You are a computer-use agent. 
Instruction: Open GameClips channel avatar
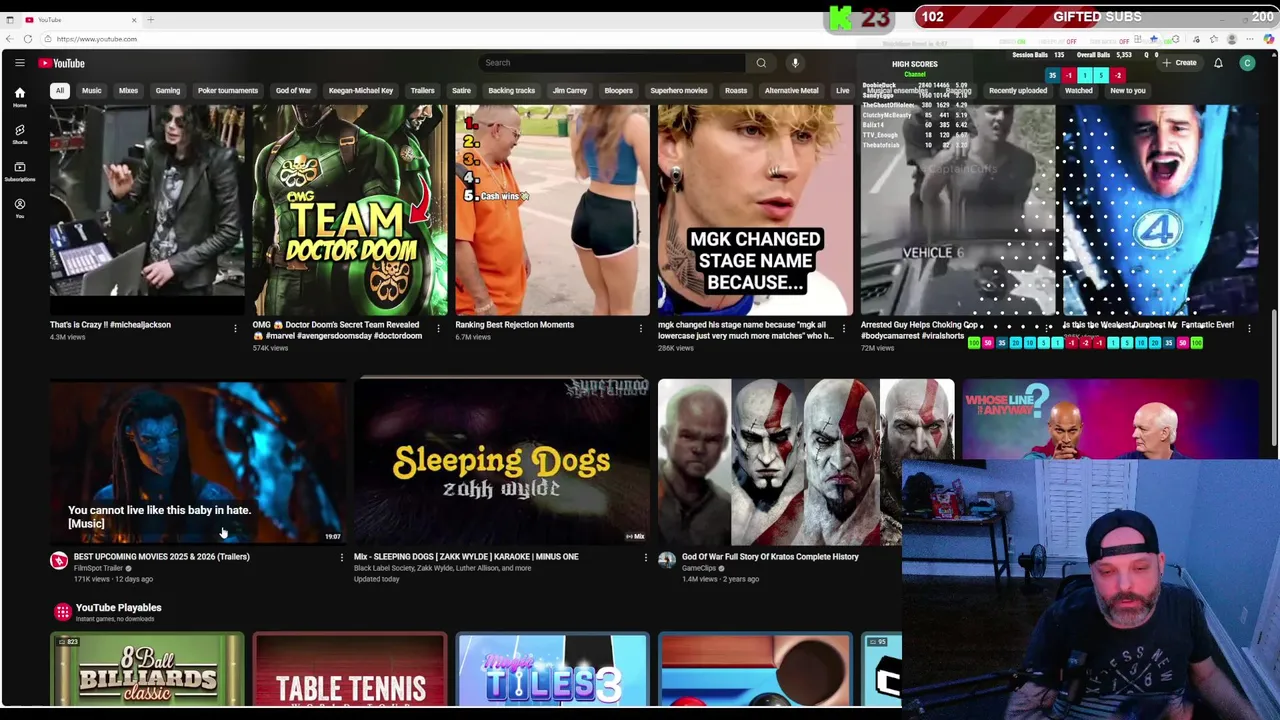point(667,561)
